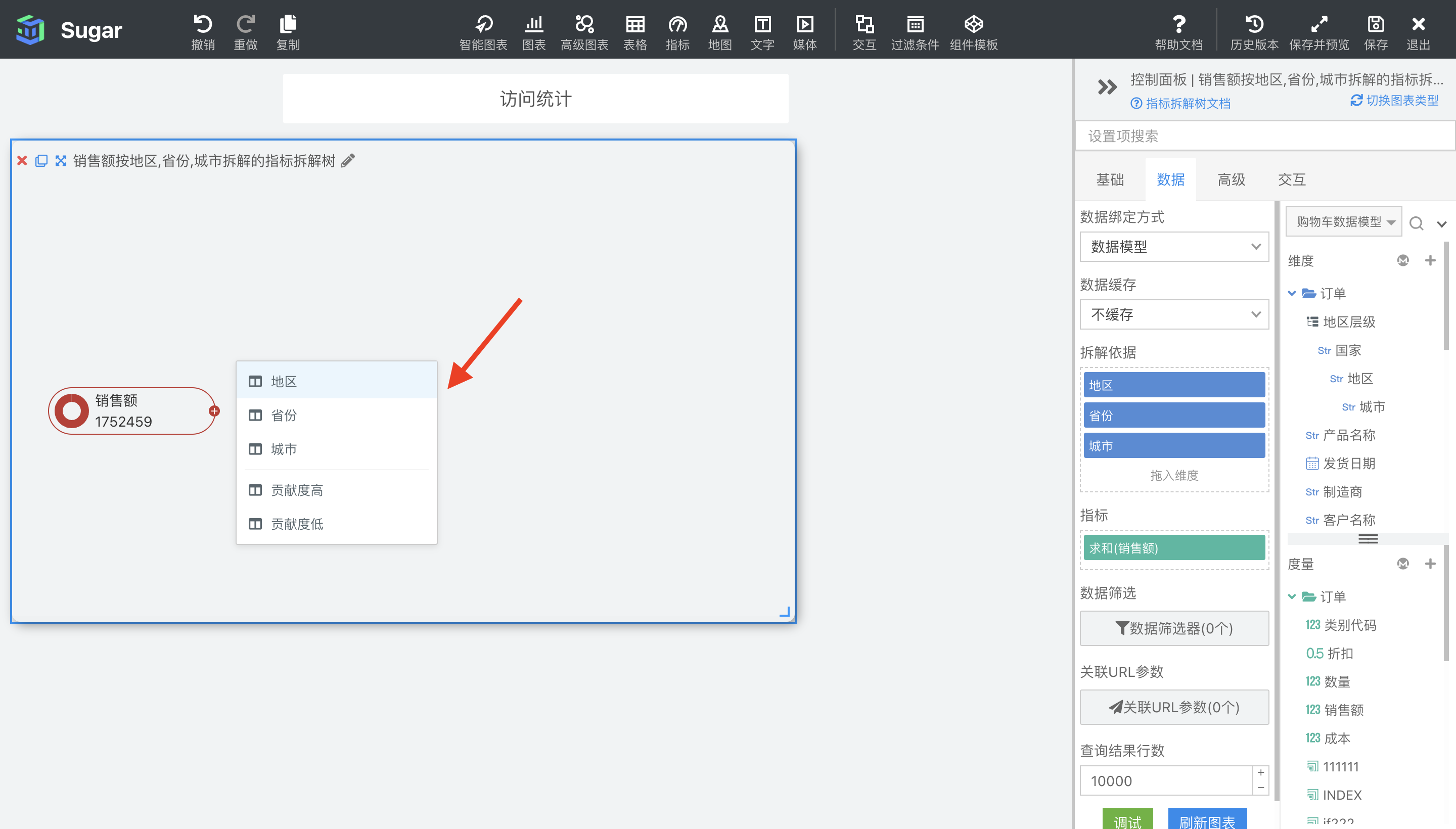Click the green 调试 button
1456x829 pixels.
point(1127,819)
